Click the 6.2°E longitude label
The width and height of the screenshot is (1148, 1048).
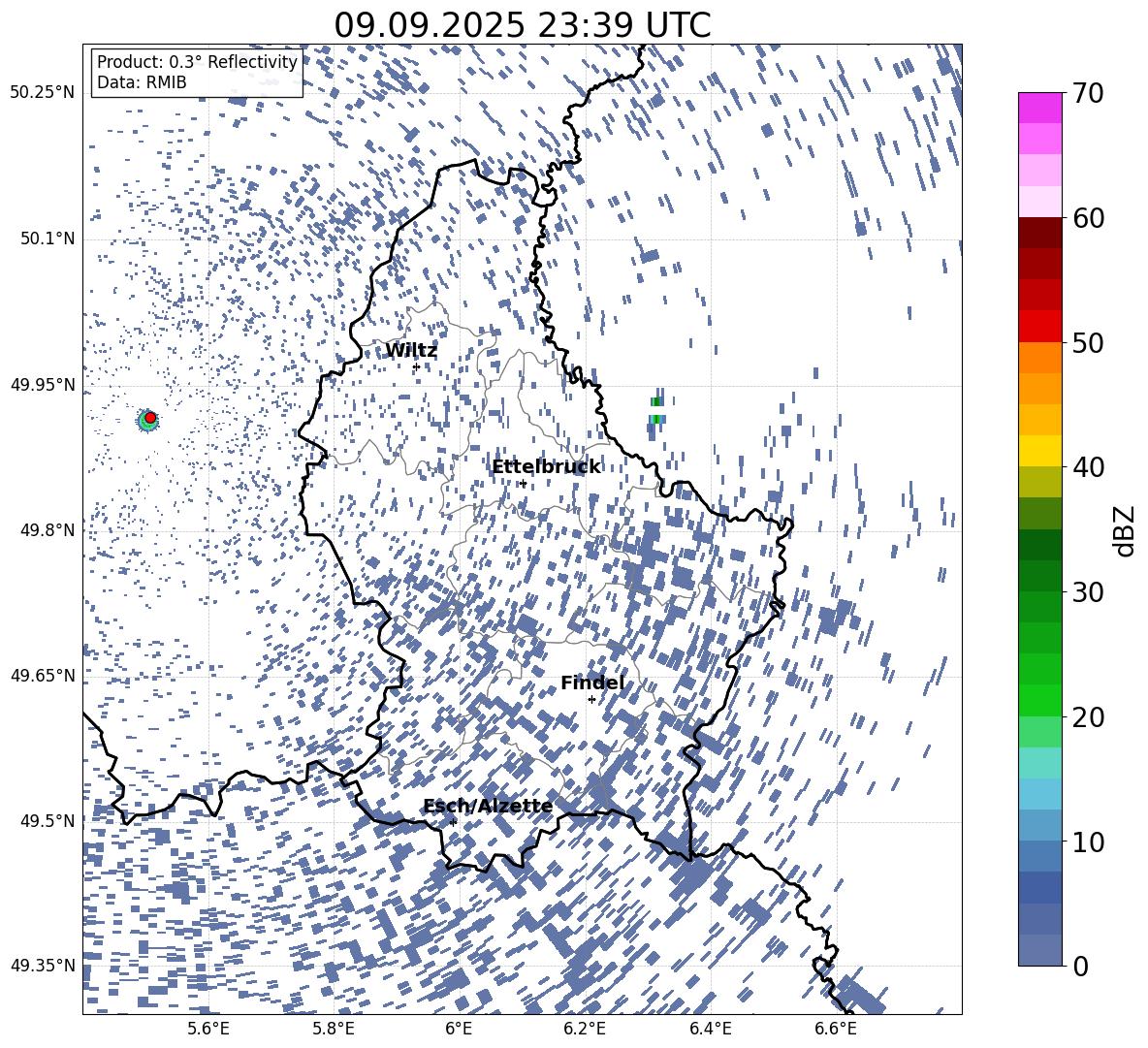(x=585, y=1029)
